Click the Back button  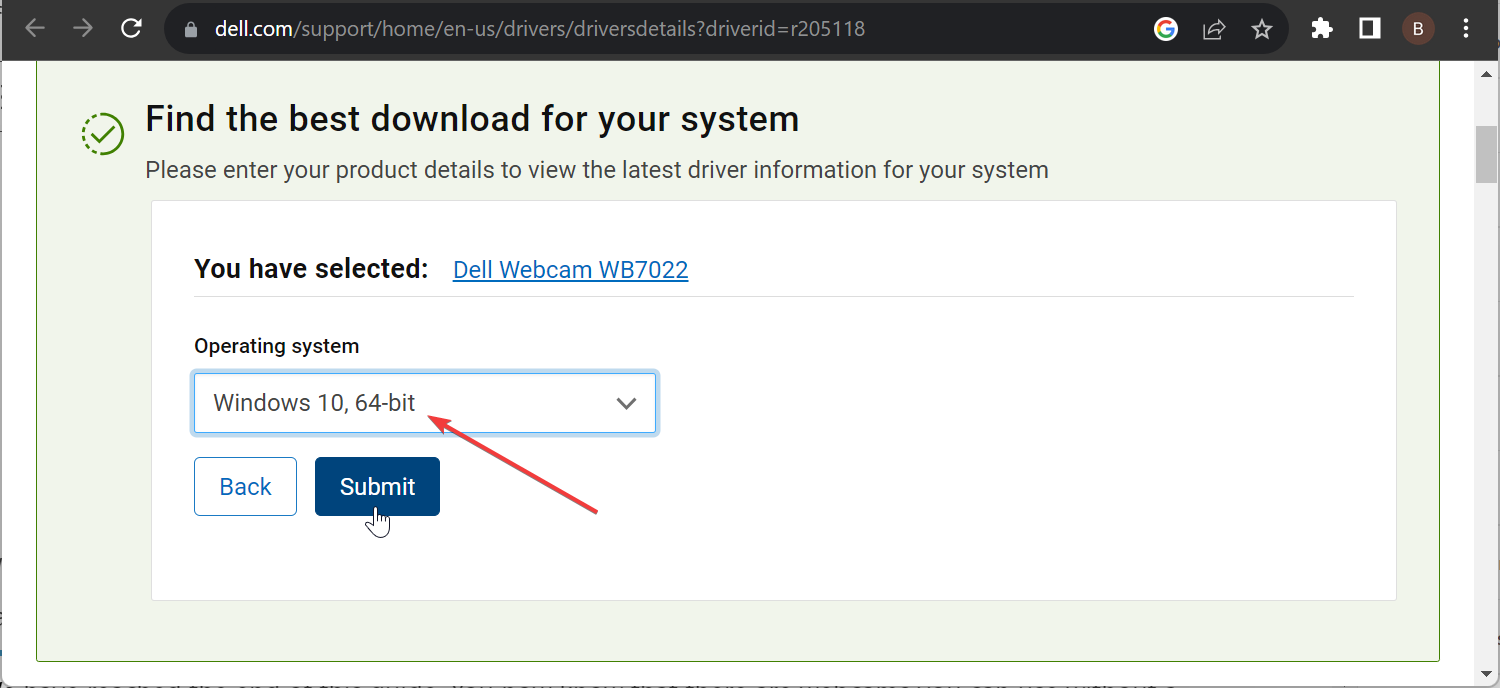[245, 486]
